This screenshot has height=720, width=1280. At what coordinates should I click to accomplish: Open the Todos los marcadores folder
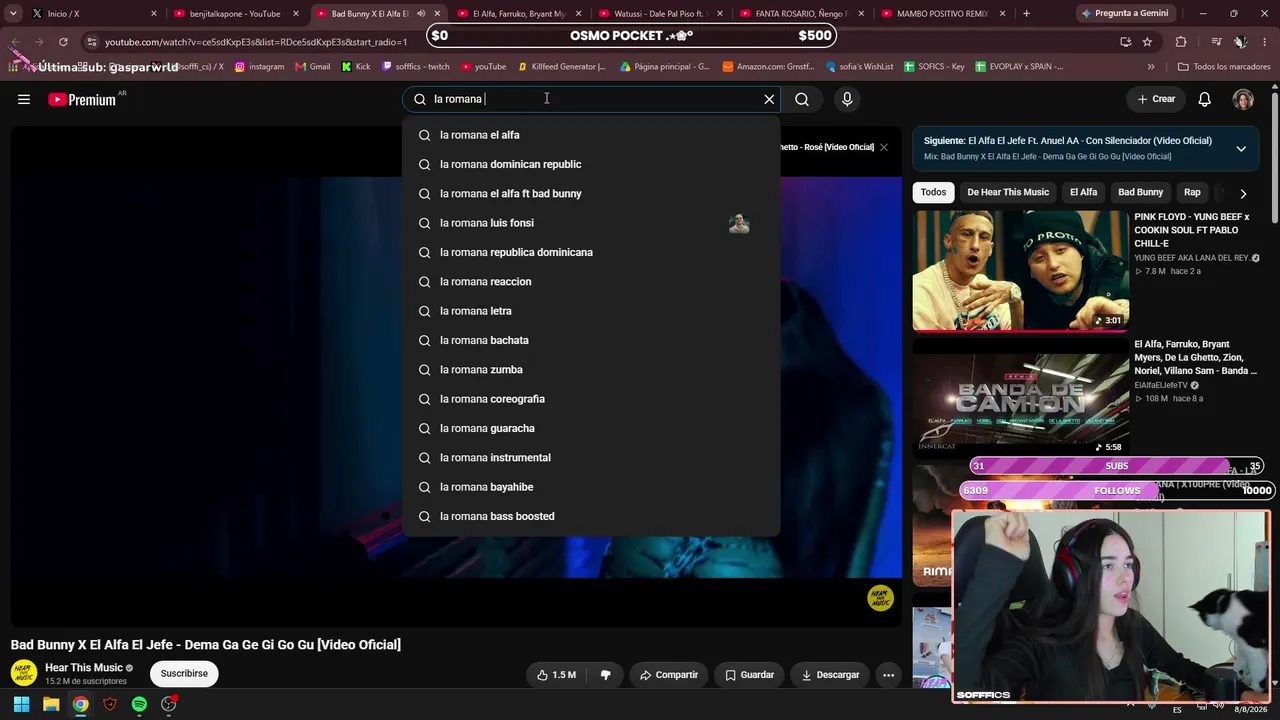pyautogui.click(x=1222, y=67)
